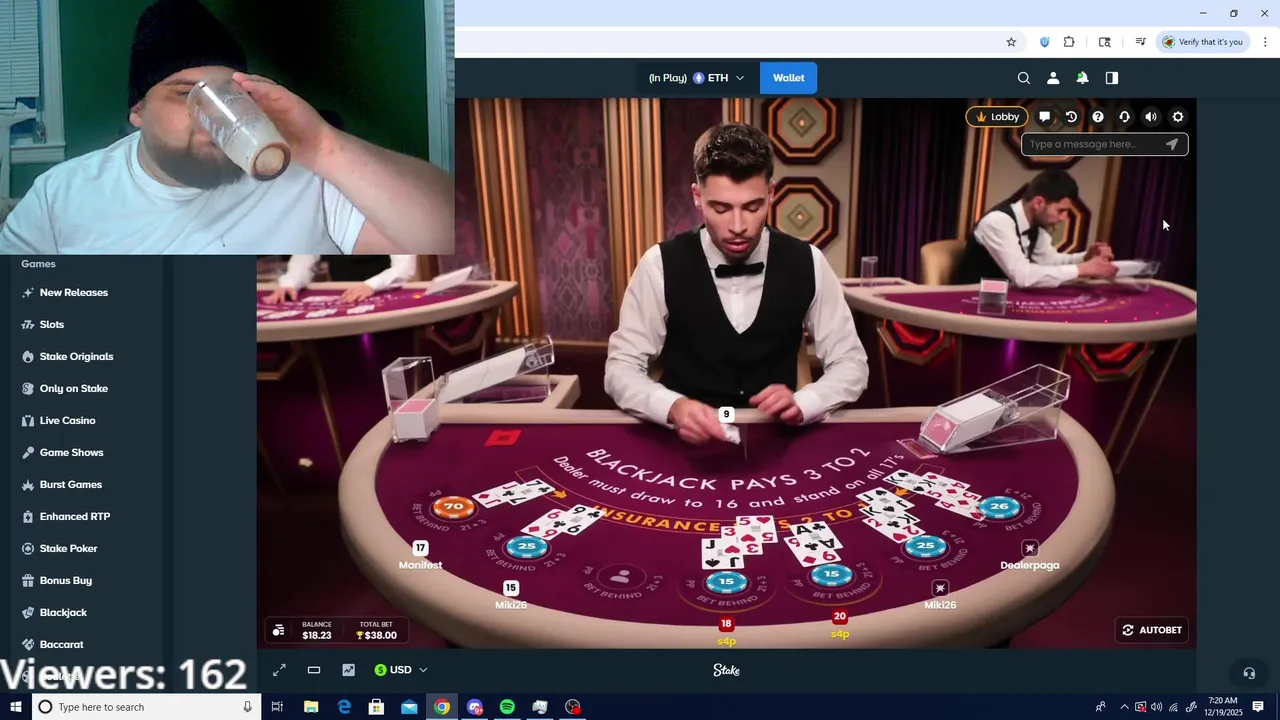Screen dimensions: 1280x720
Task: Open Task View on the taskbar
Action: tap(277, 707)
